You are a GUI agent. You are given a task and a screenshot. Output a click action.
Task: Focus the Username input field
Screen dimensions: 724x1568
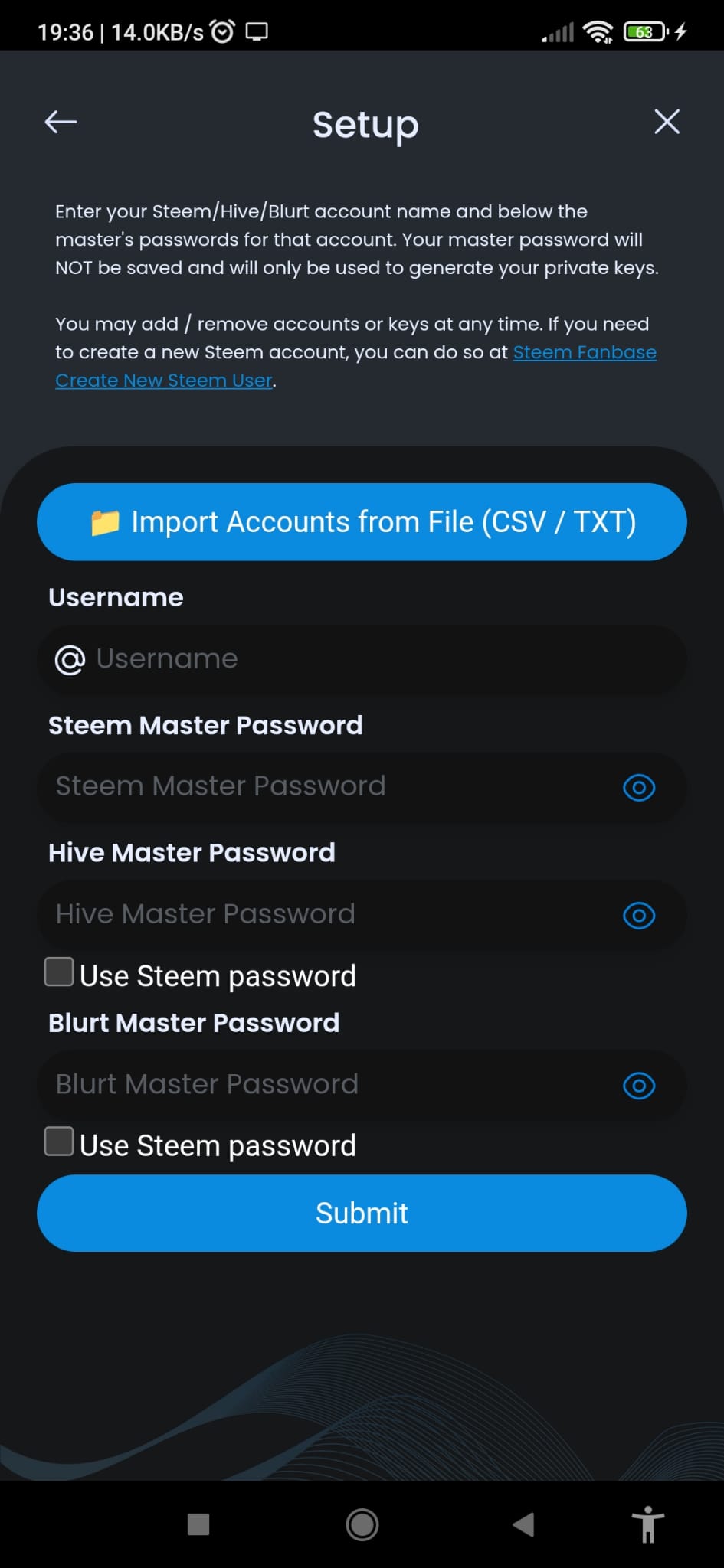(362, 660)
